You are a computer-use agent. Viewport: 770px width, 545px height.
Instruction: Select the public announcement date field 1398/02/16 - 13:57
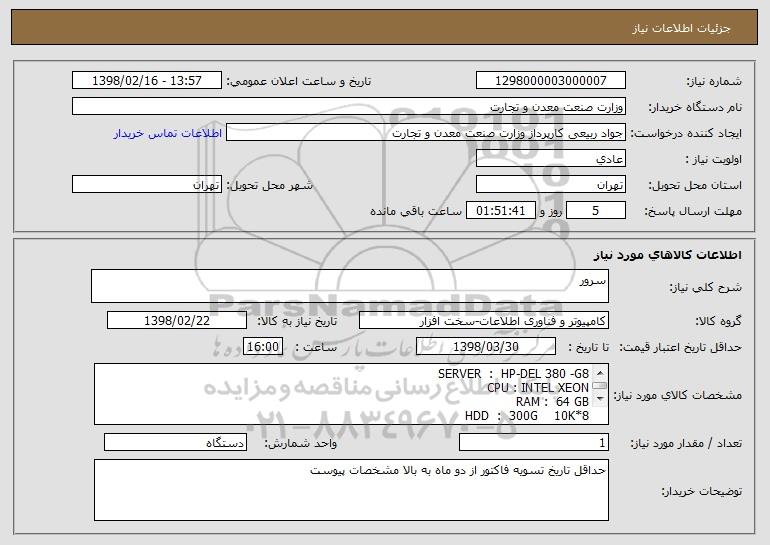[x=147, y=80]
